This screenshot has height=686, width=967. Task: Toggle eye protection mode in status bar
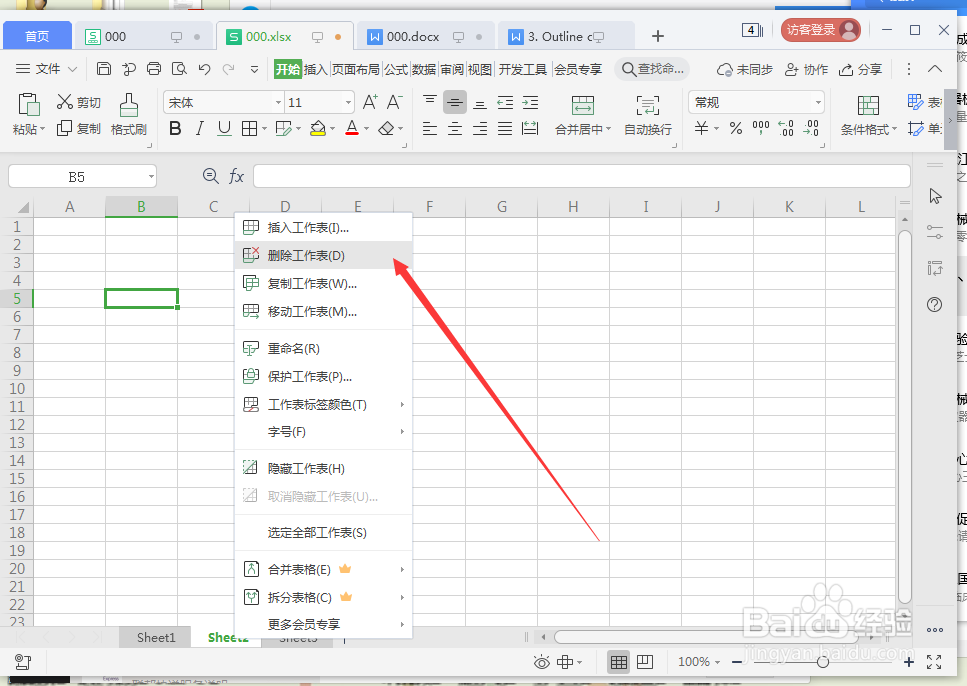(x=541, y=661)
